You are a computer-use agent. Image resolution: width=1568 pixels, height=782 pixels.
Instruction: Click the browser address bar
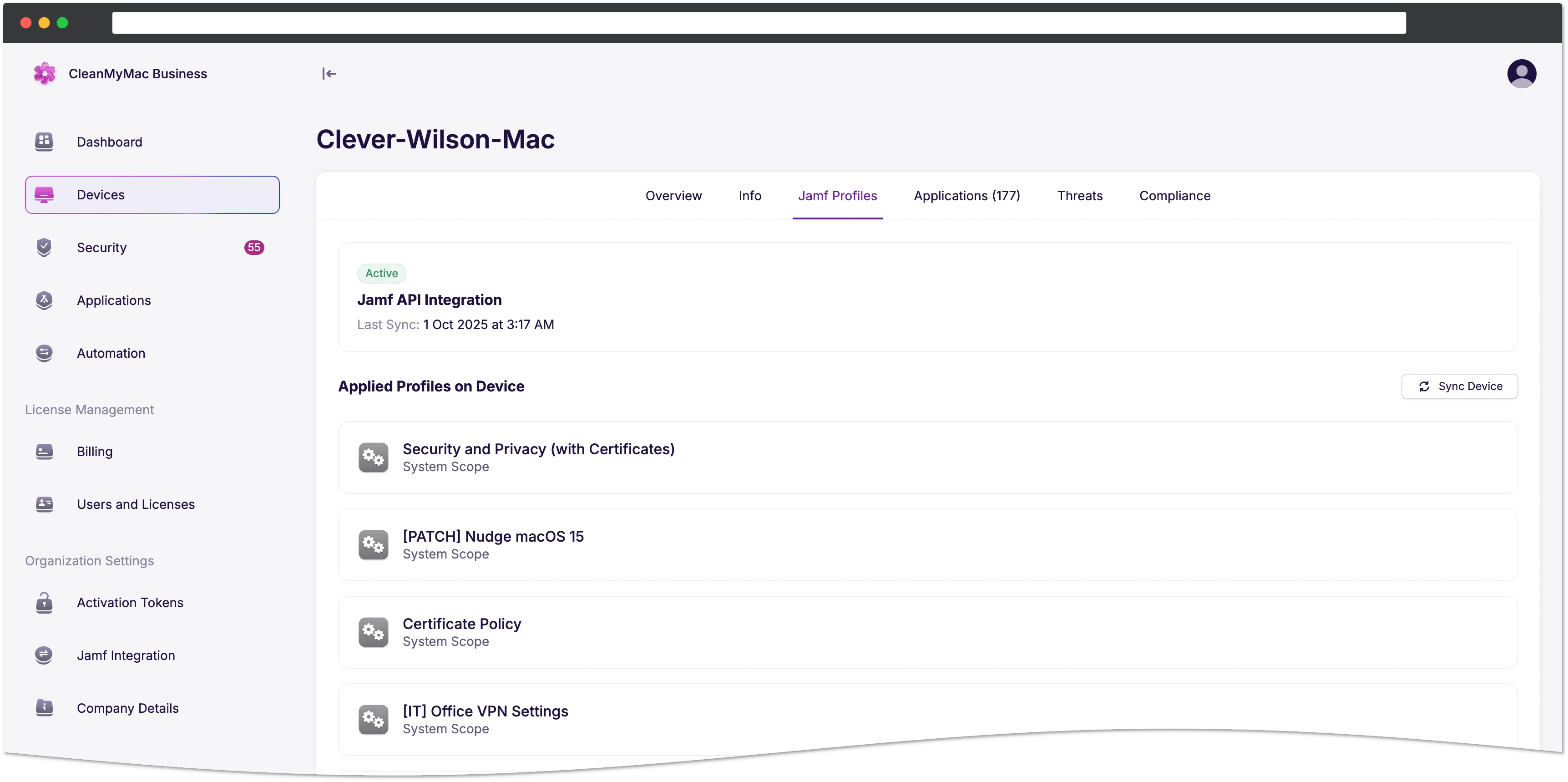759,23
